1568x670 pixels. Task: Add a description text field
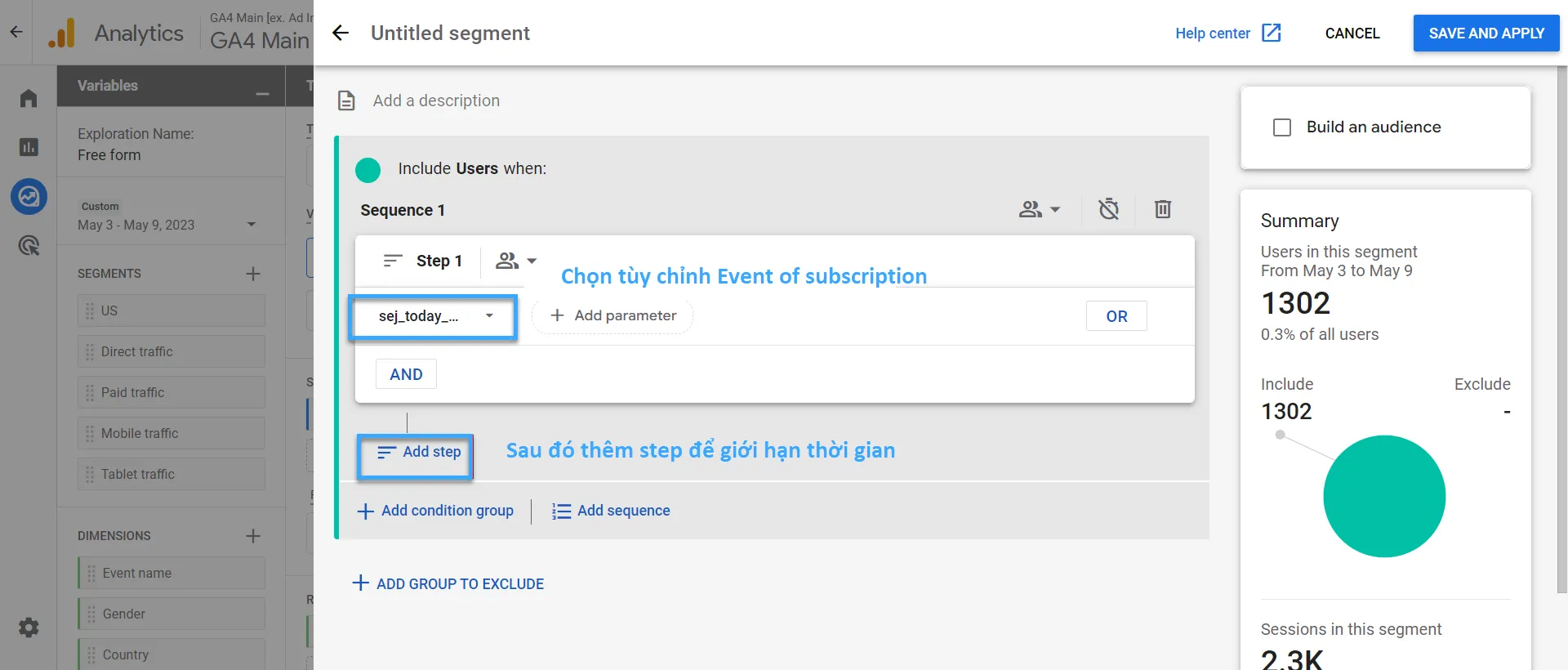(x=436, y=100)
